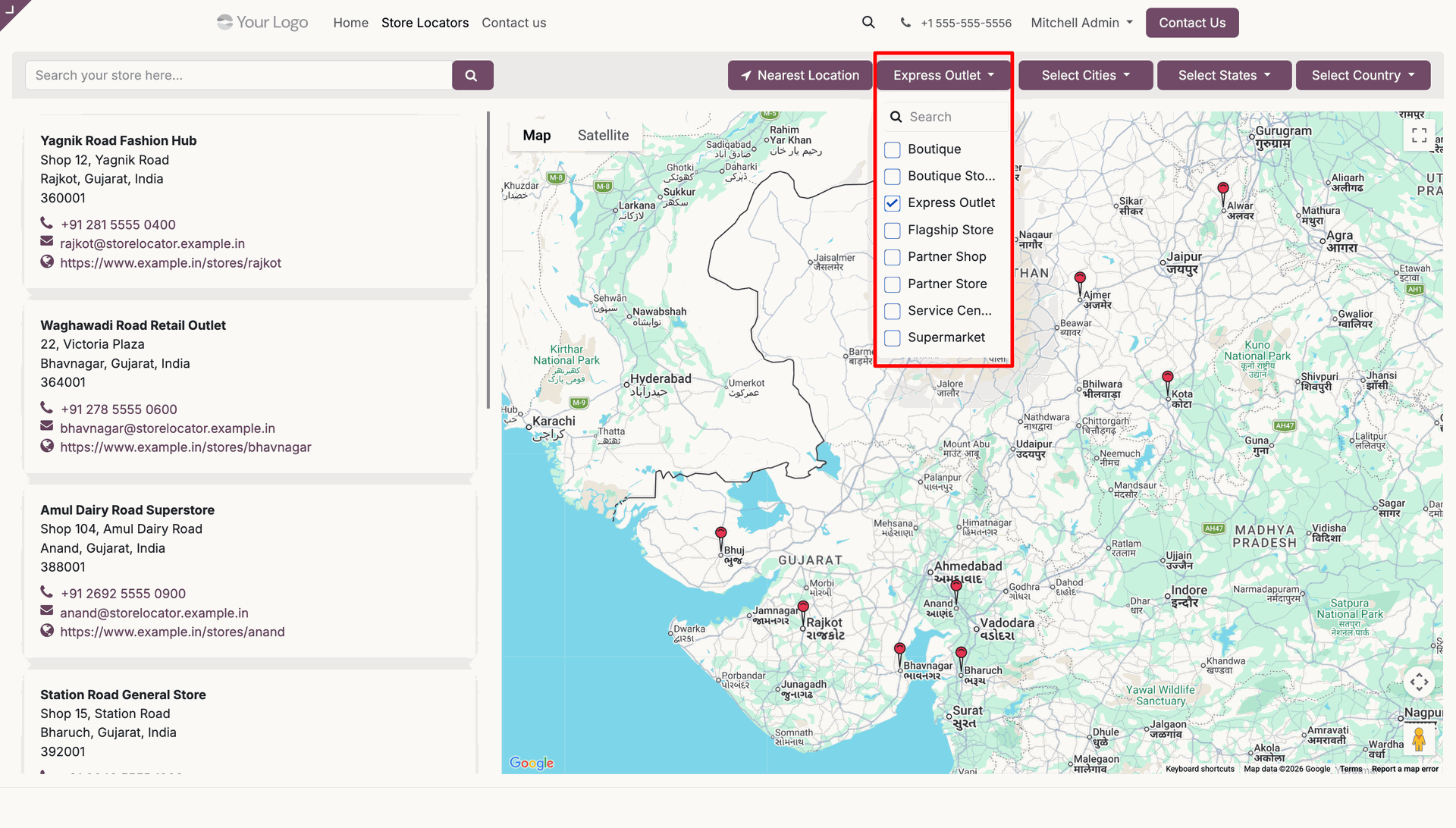Toggle fullscreen map view icon
This screenshot has width=1456, height=828.
pos(1420,135)
